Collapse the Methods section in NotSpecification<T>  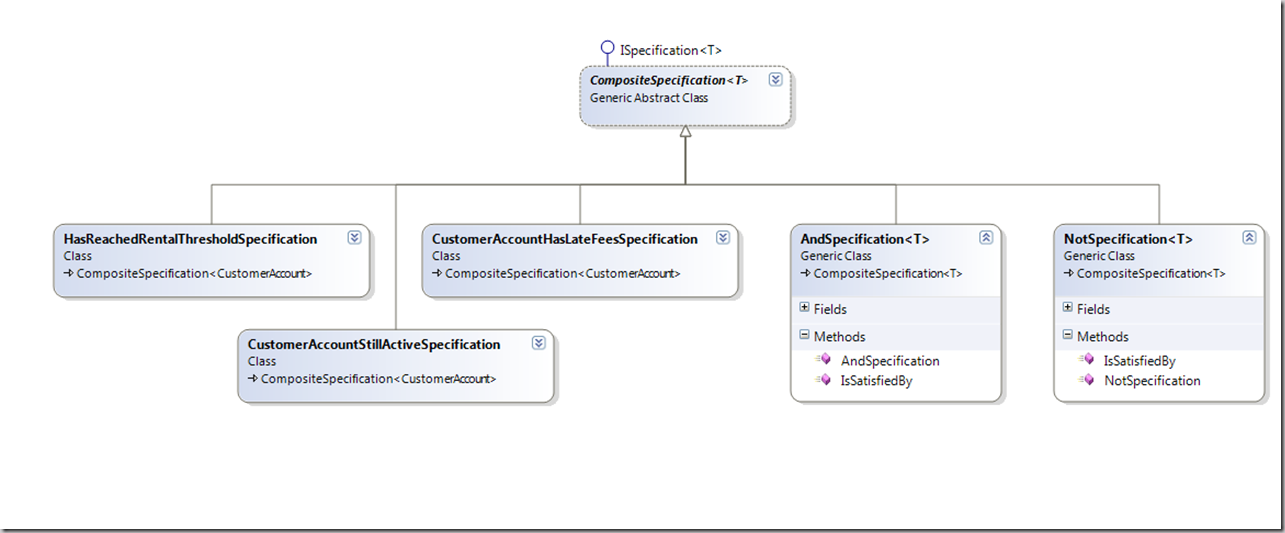pos(1068,336)
